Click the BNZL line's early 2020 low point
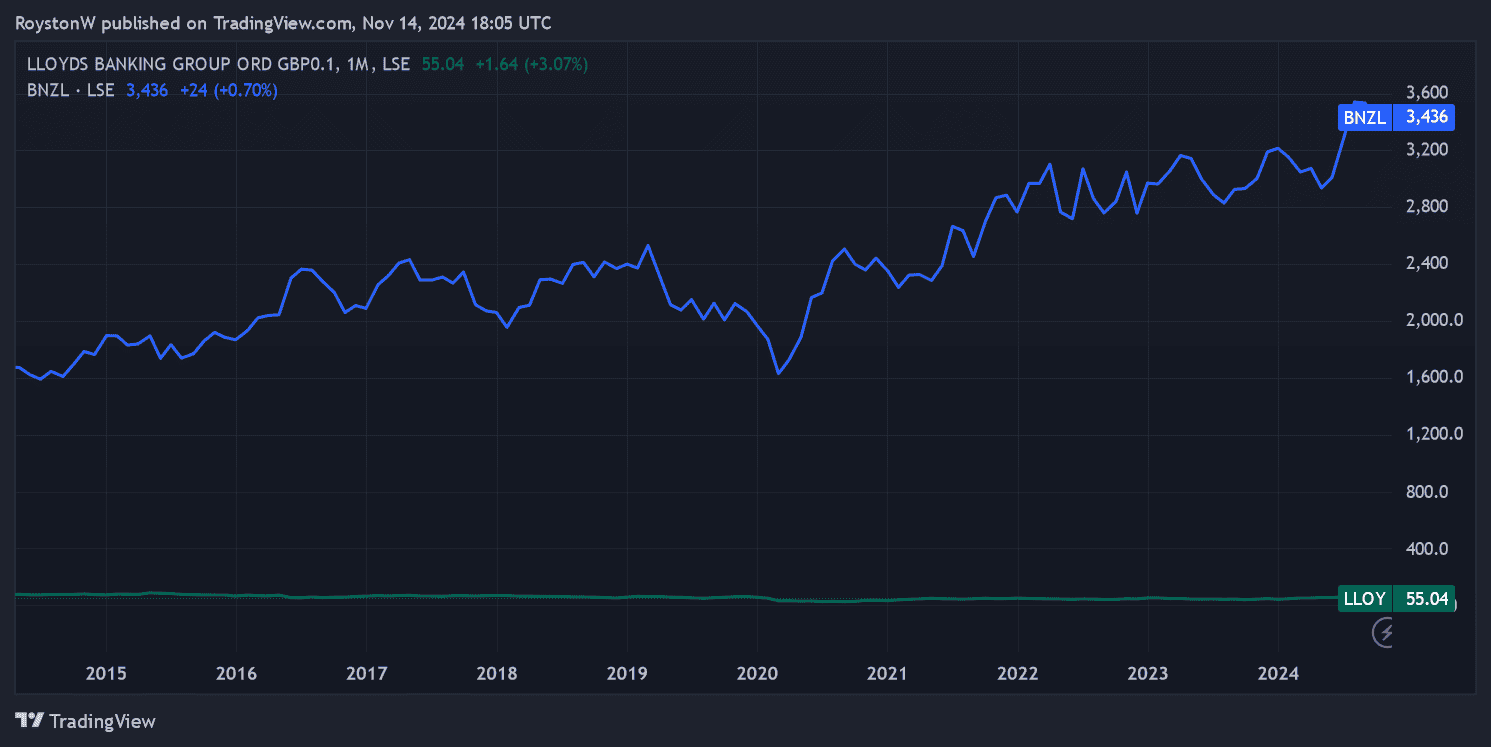This screenshot has height=747, width=1491. [x=778, y=374]
